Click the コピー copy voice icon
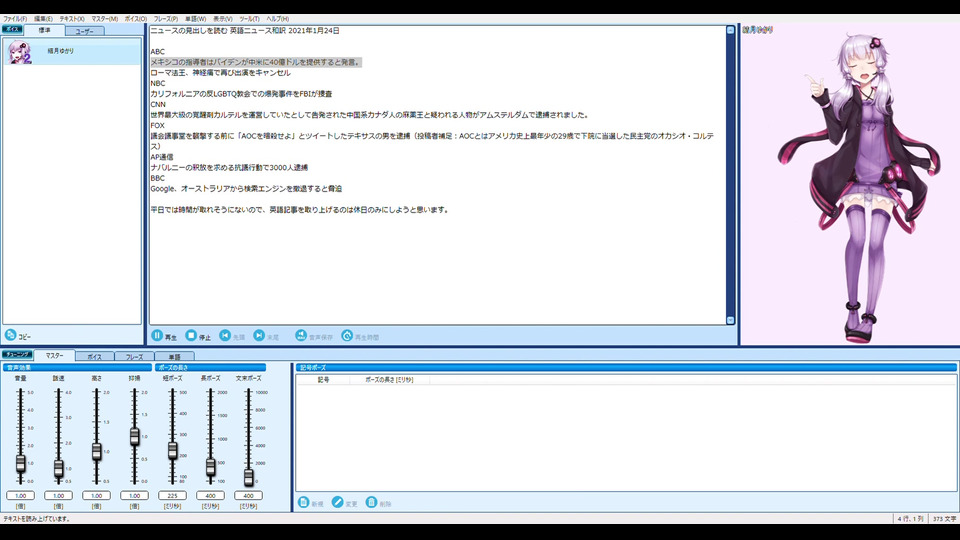The image size is (960, 540). 10,335
